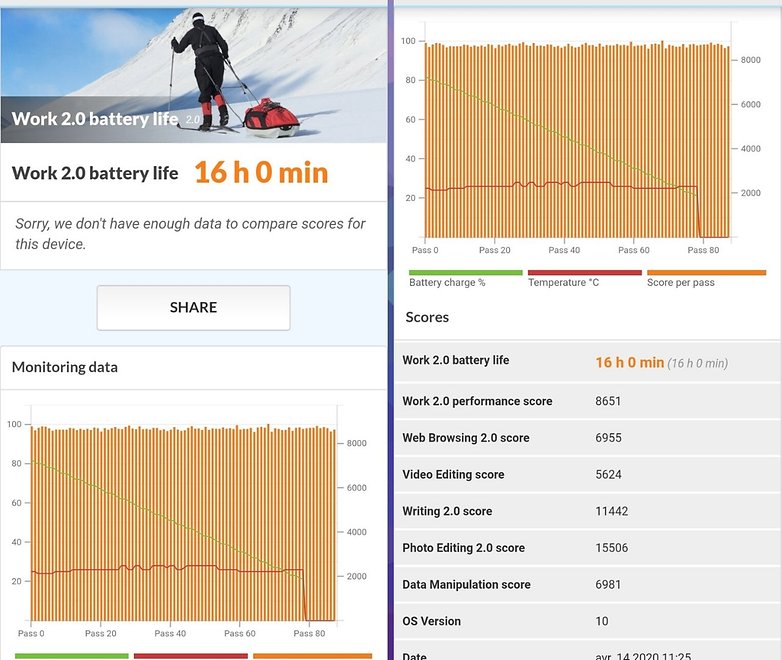Select the Photo Editing 2.0 score label
The height and width of the screenshot is (660, 782).
point(464,548)
